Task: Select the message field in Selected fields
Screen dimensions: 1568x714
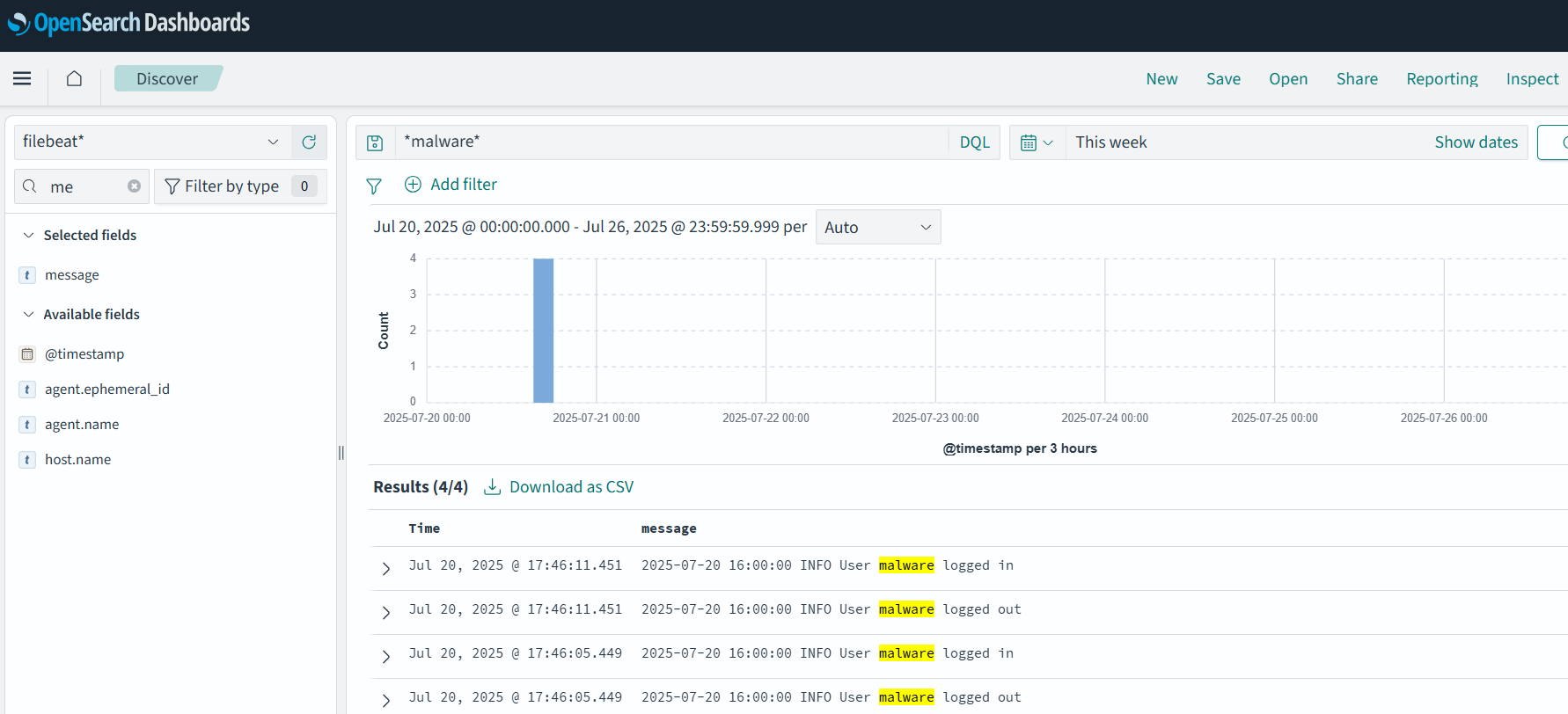Action: (72, 275)
